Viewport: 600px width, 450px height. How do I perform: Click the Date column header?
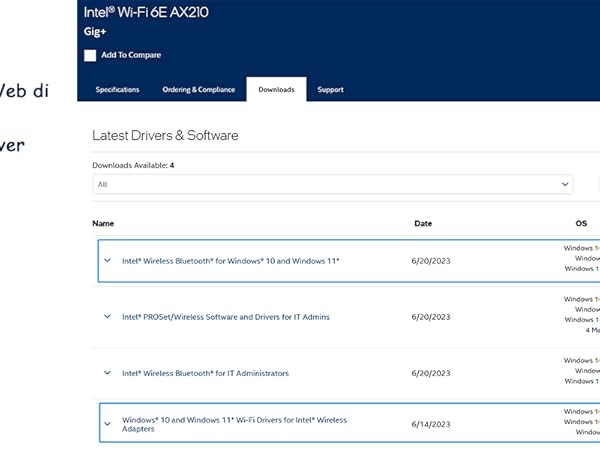423,223
